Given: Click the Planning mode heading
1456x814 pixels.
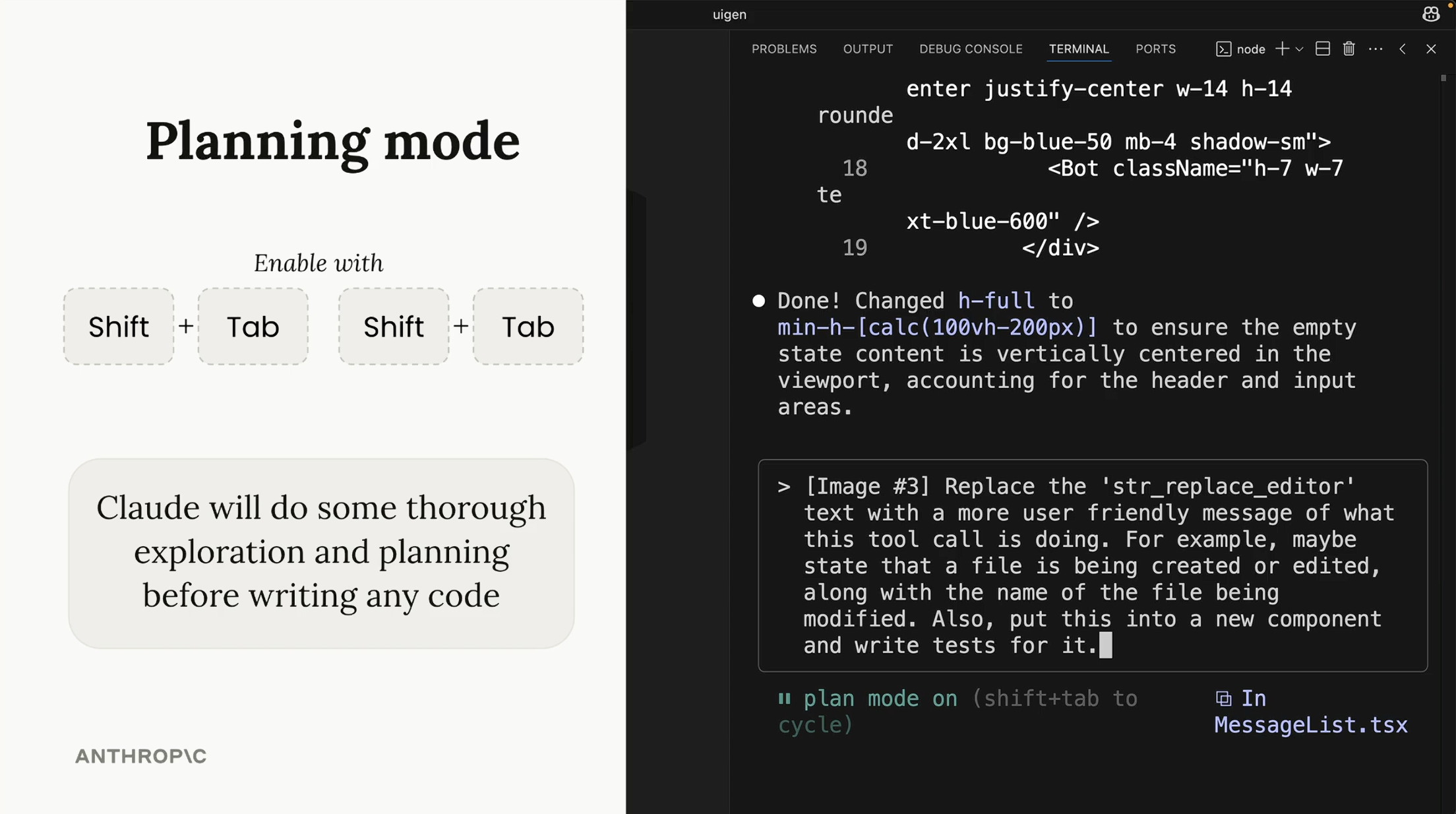Looking at the screenshot, I should 332,142.
